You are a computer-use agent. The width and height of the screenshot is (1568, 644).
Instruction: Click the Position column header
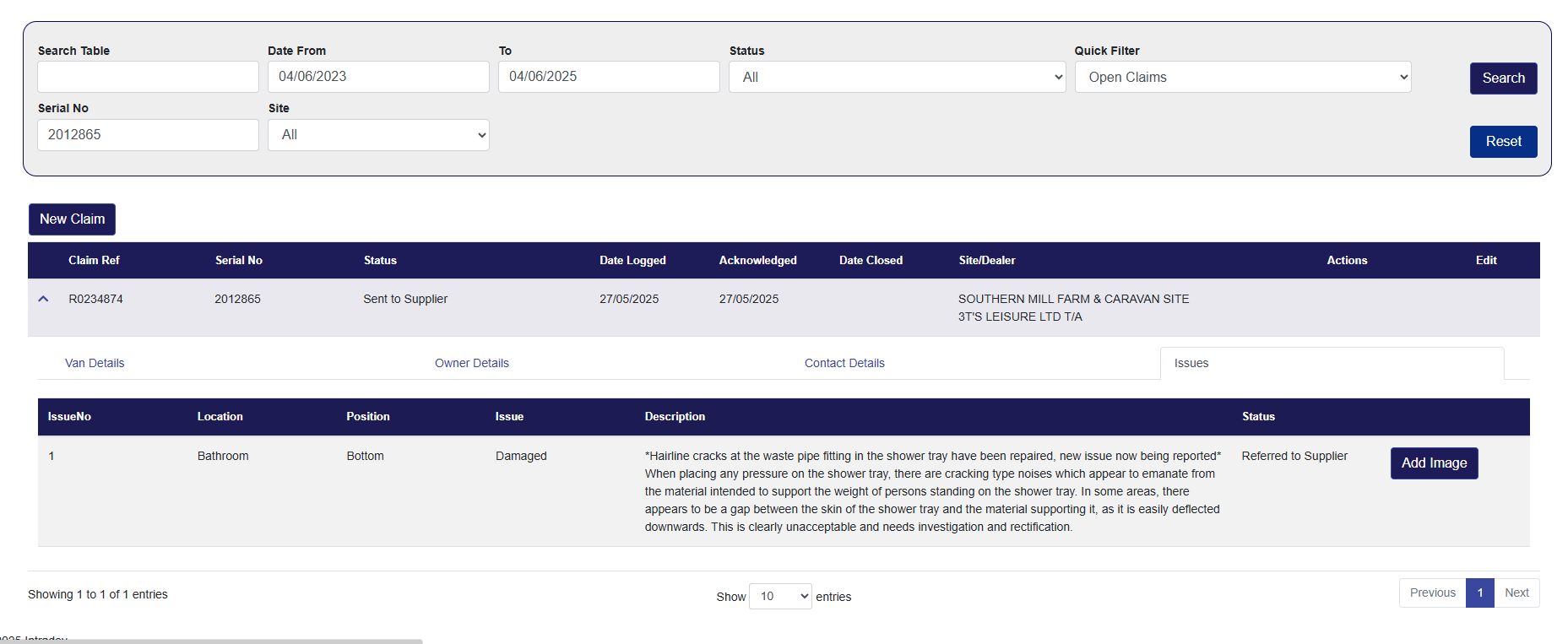tap(368, 416)
